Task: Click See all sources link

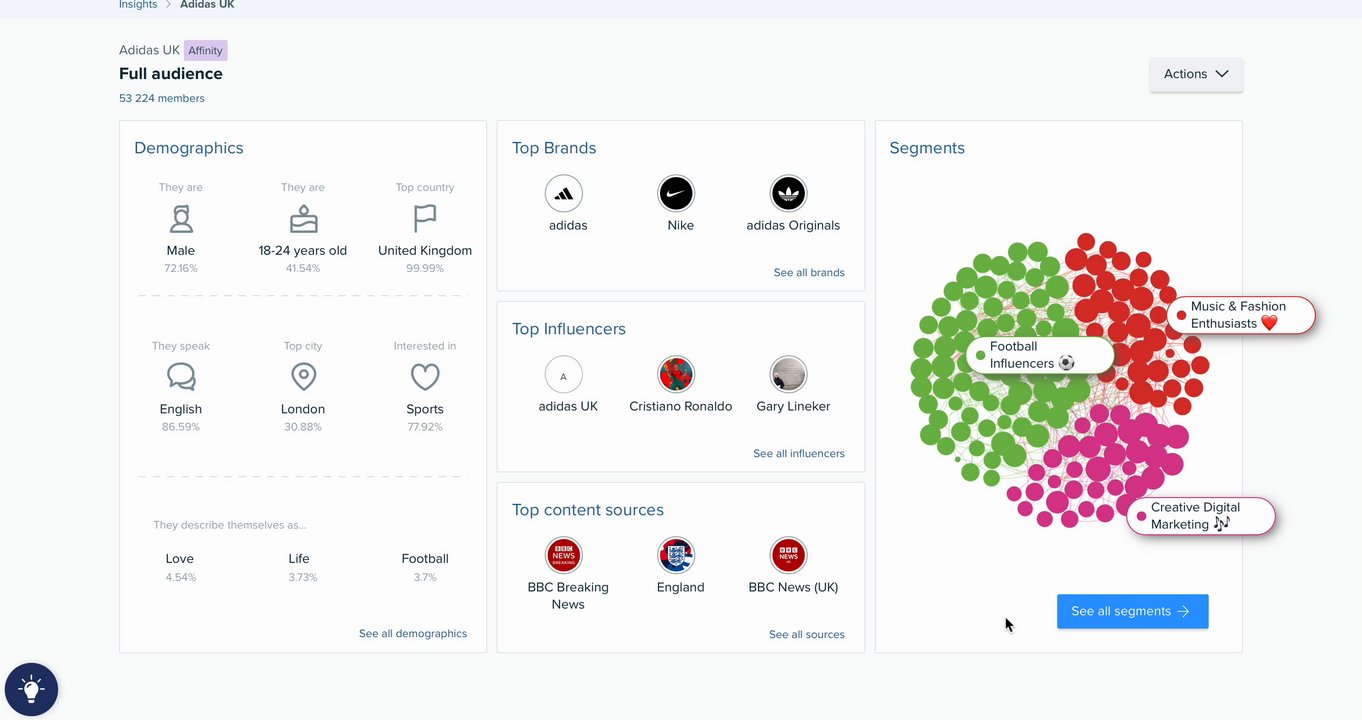Action: coord(807,634)
